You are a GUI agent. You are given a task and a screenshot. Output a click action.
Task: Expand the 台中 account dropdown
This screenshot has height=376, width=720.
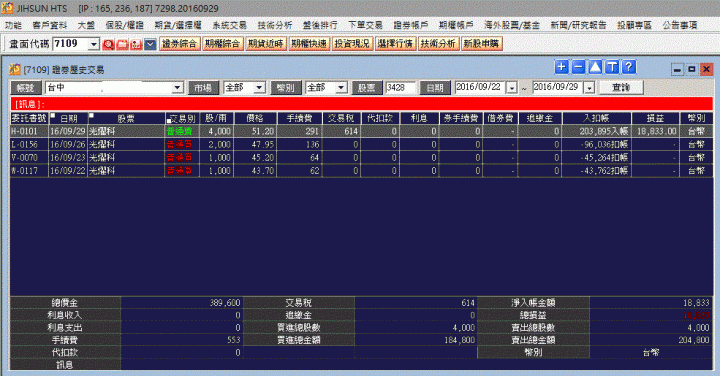coord(178,88)
